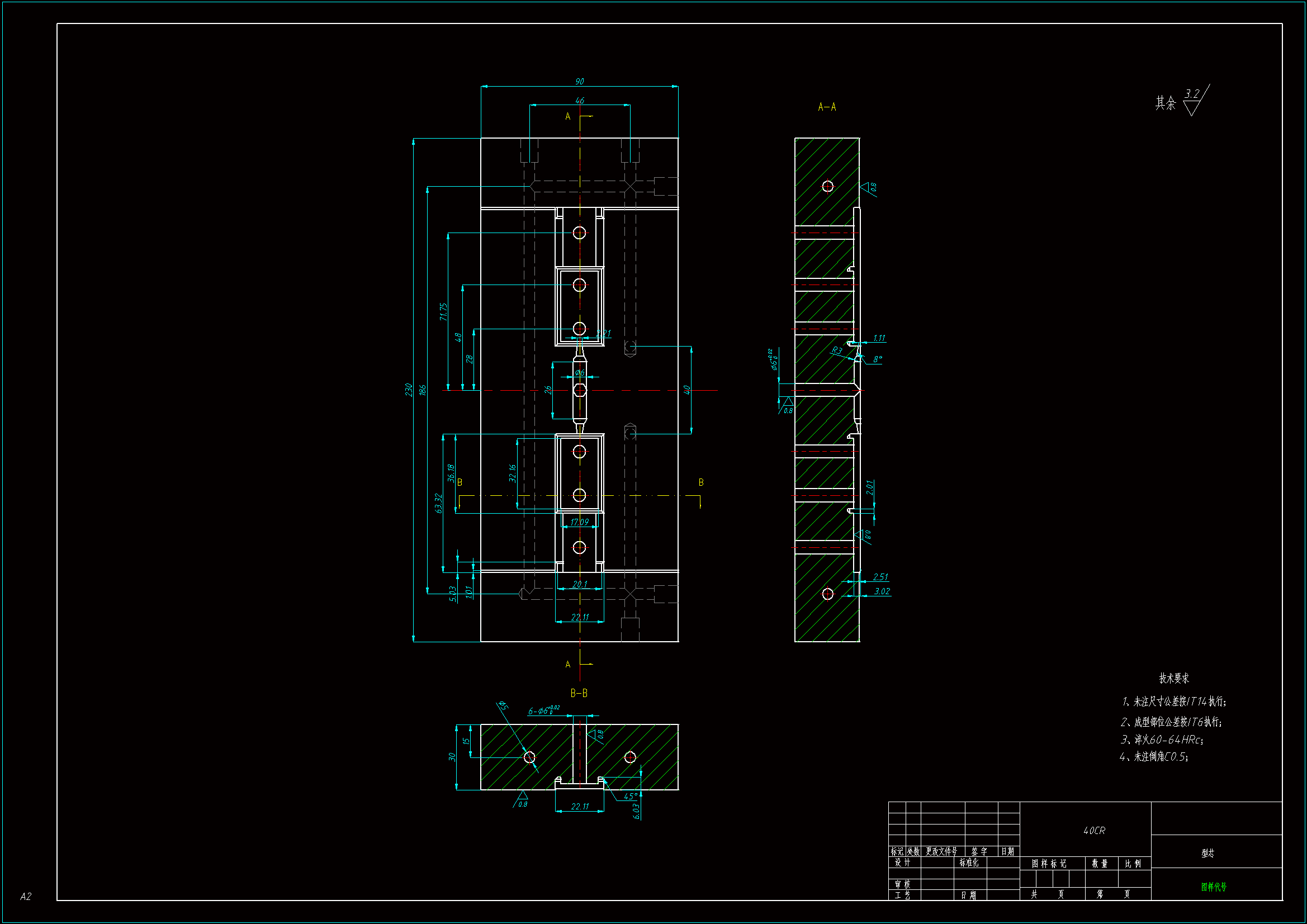1307x924 pixels.
Task: Select the R3 radius label in section A-A
Action: click(x=836, y=350)
